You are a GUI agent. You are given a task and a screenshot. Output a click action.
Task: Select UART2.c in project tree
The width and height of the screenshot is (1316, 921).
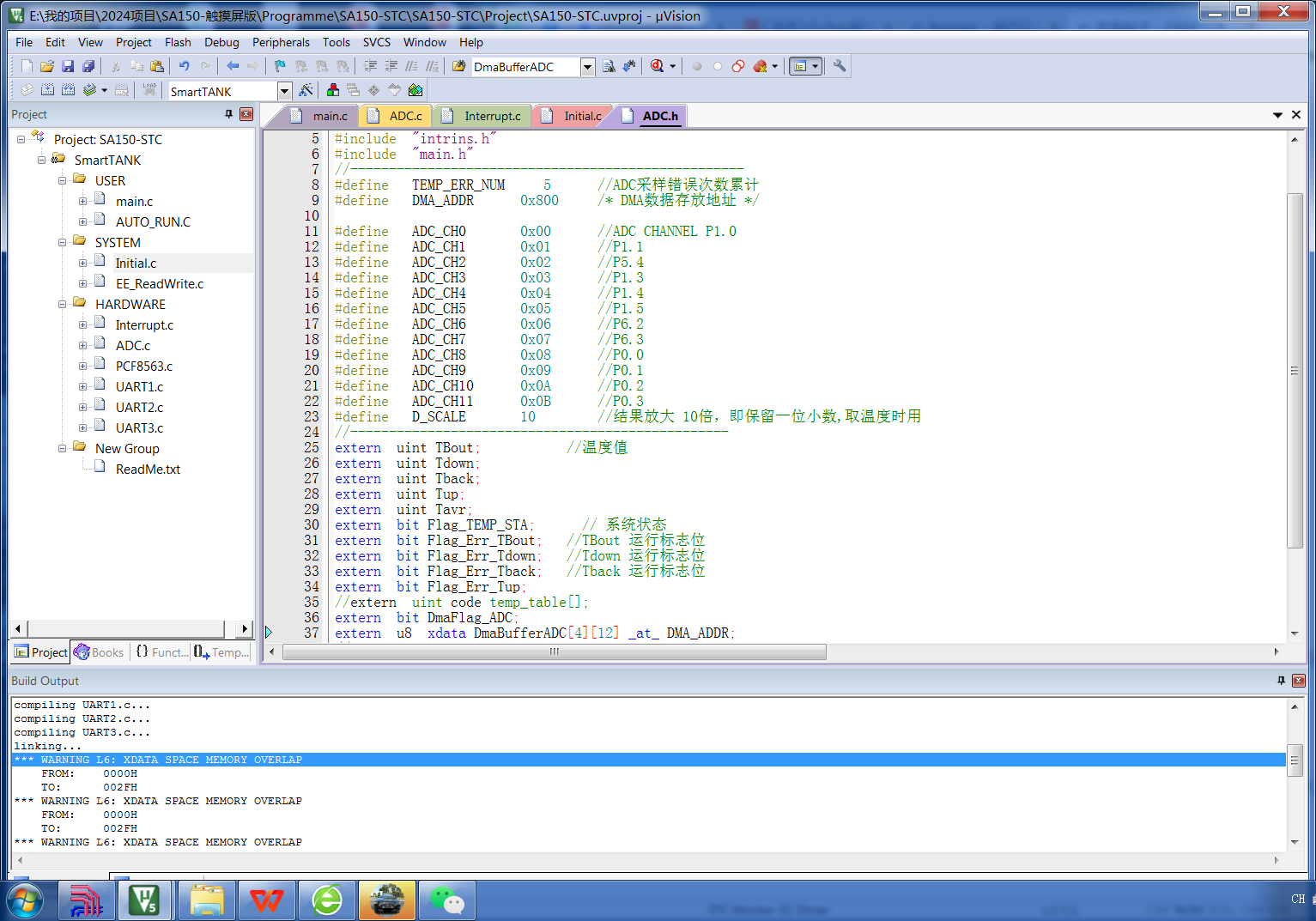pos(139,408)
